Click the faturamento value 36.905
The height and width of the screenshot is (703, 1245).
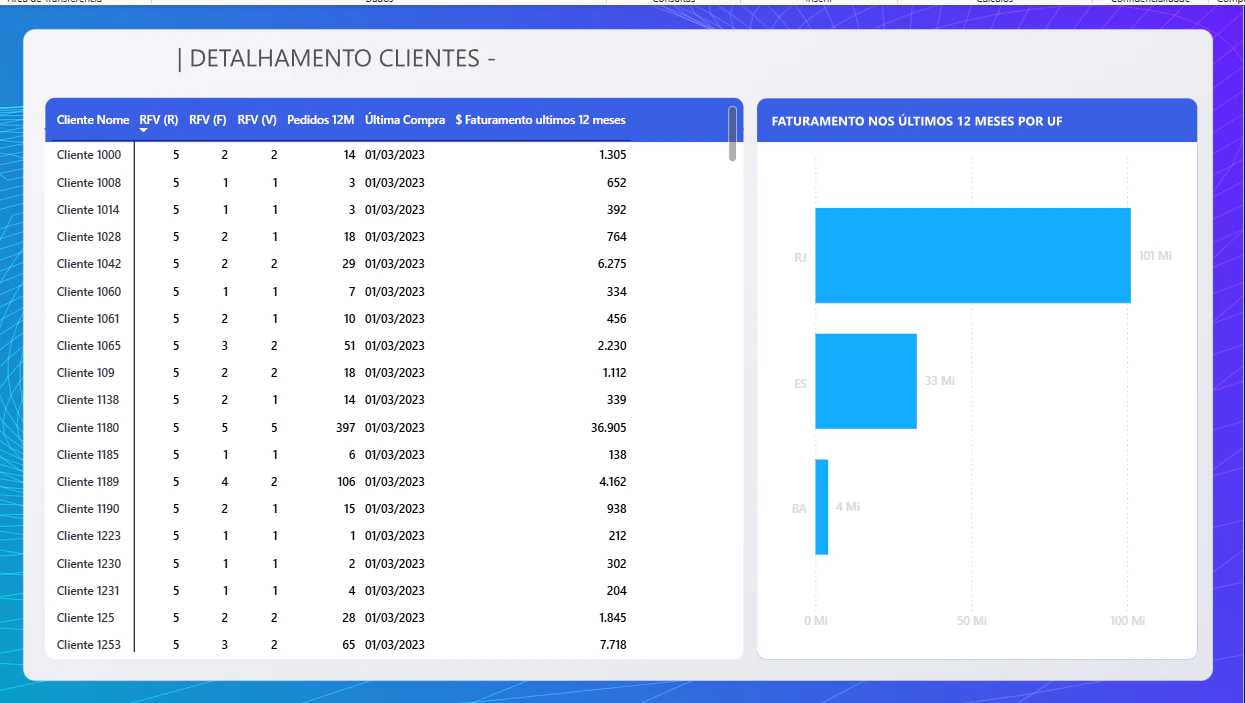(x=609, y=428)
